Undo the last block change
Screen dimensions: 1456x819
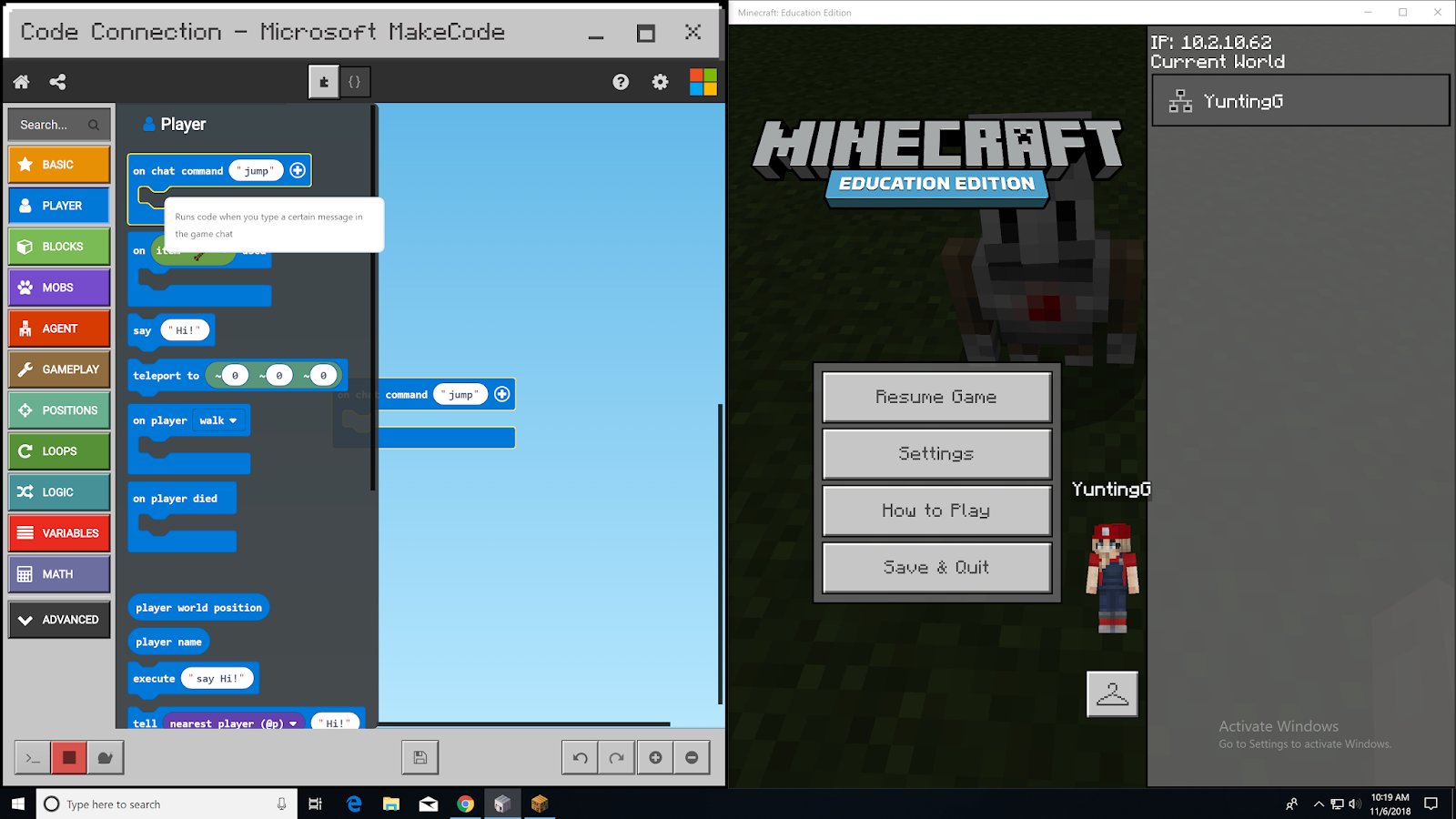[x=580, y=756]
